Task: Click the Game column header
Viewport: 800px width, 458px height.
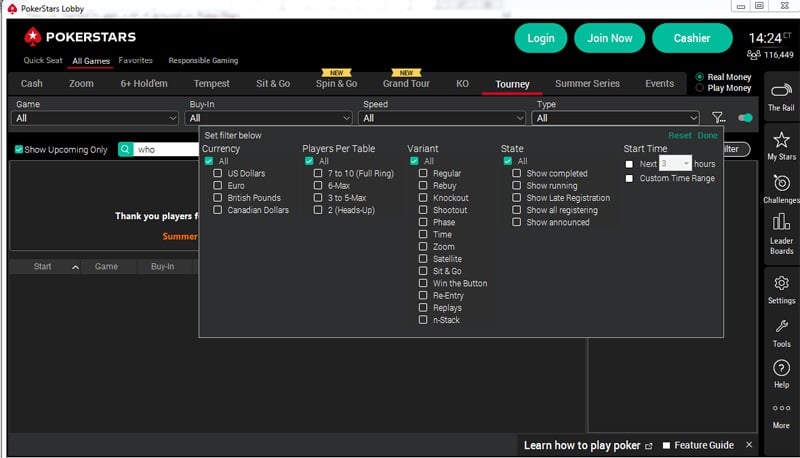Action: [106, 267]
